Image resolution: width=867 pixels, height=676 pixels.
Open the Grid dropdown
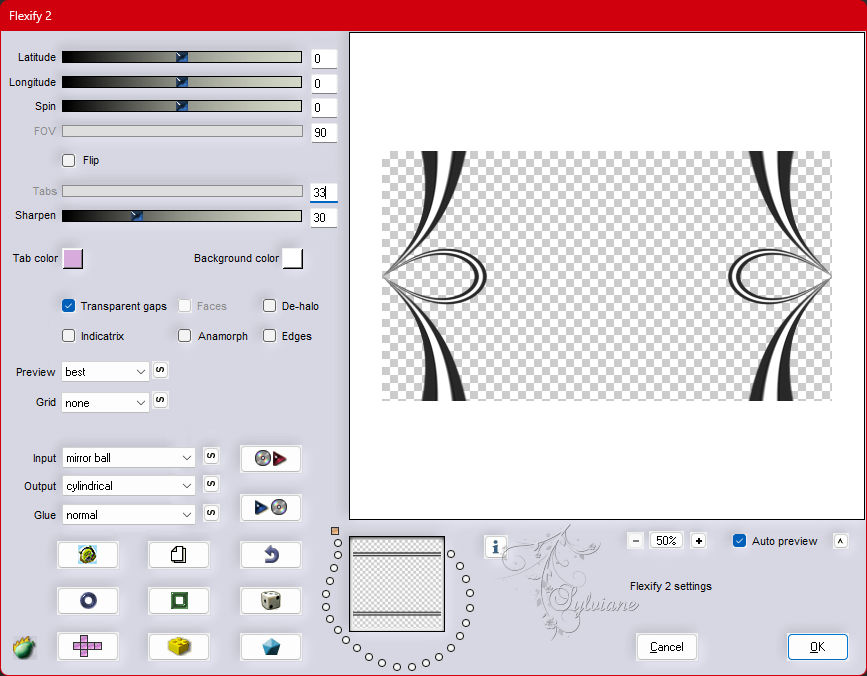105,403
